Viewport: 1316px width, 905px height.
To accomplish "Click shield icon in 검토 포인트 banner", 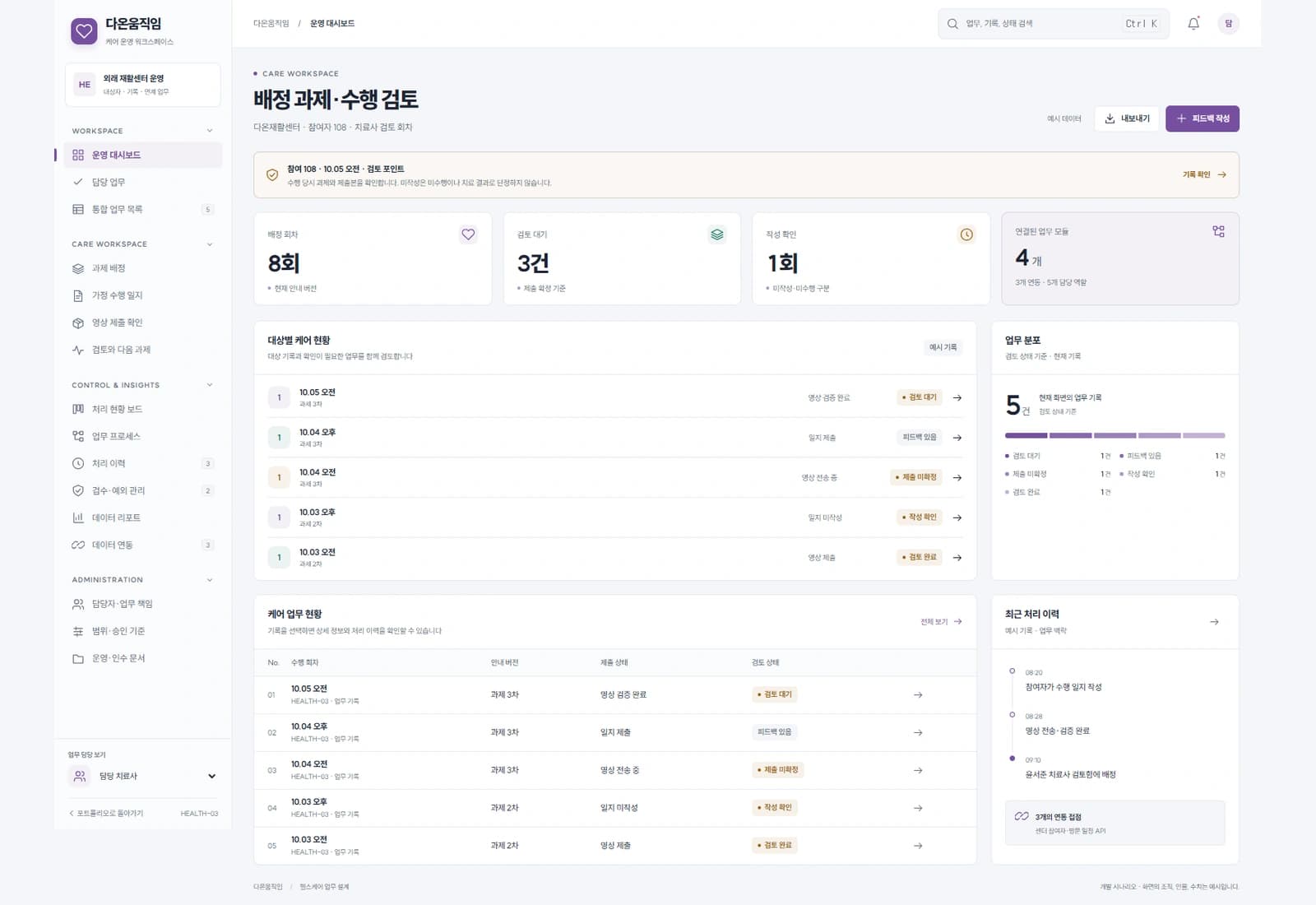I will tap(272, 175).
